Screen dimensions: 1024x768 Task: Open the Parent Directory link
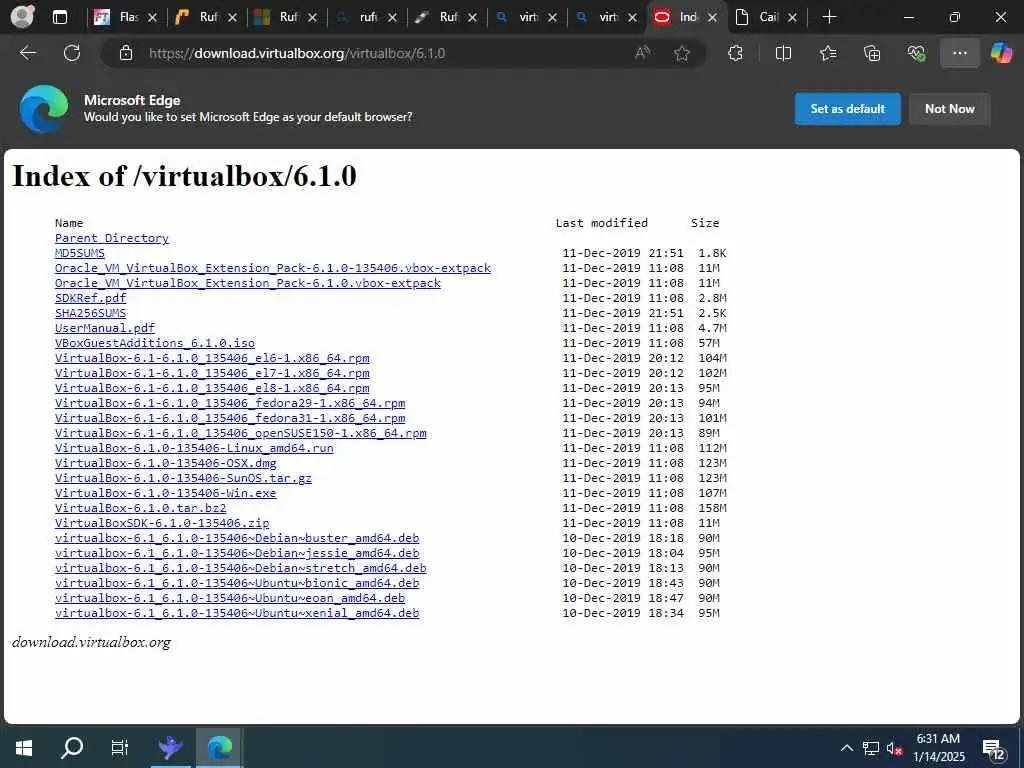(112, 238)
